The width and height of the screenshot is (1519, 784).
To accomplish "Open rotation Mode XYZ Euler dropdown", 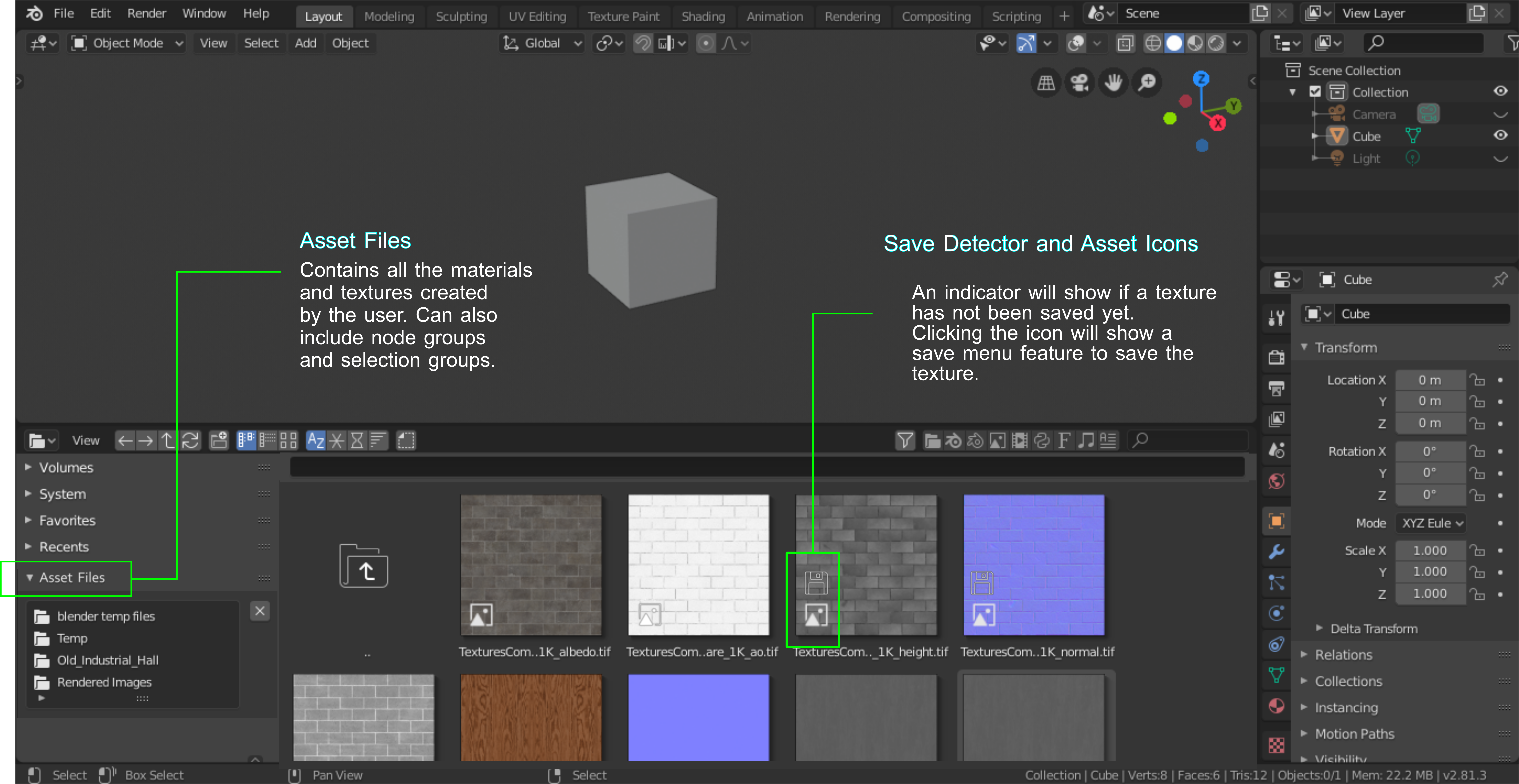I will [1430, 523].
